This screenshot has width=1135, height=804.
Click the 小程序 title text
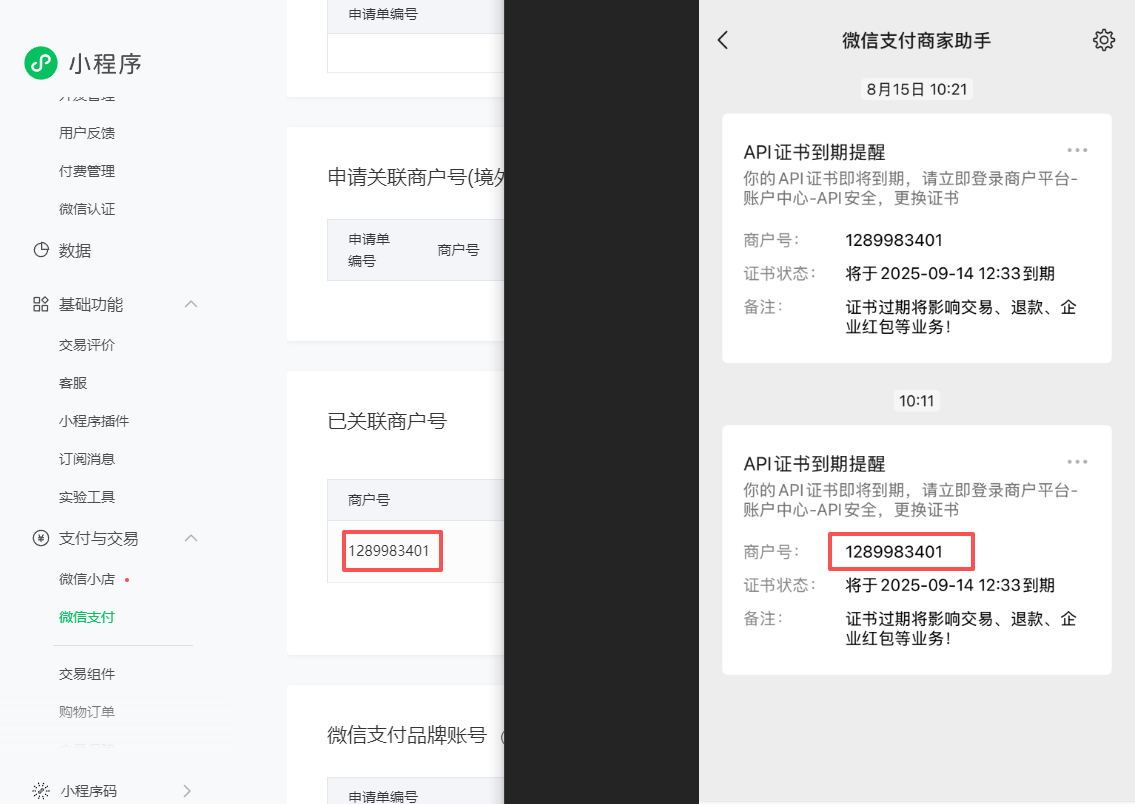coord(105,64)
